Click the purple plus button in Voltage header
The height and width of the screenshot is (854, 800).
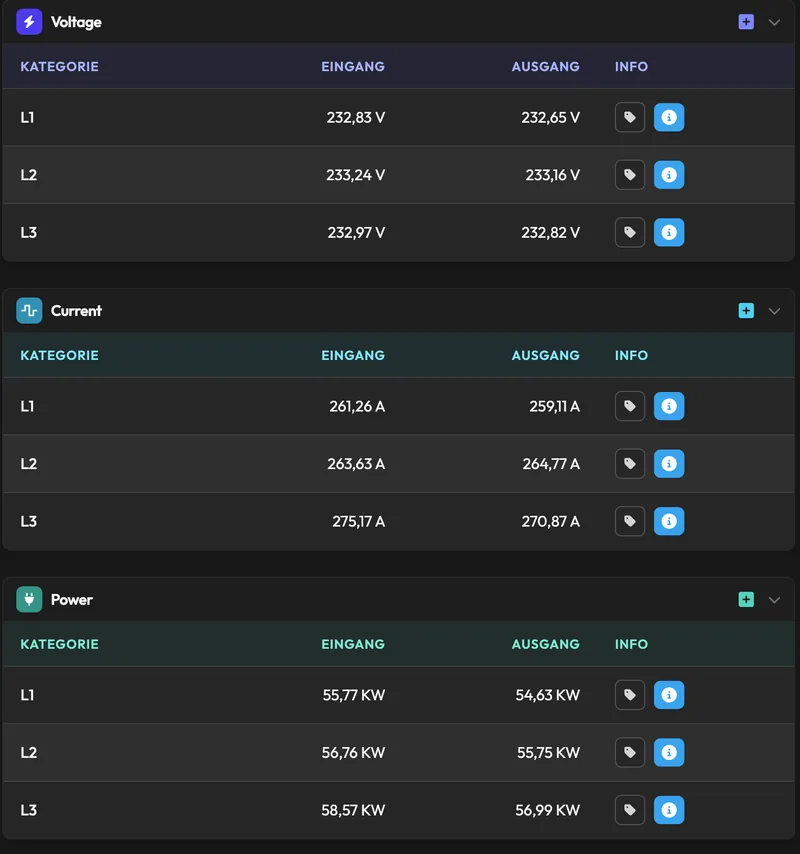(746, 22)
